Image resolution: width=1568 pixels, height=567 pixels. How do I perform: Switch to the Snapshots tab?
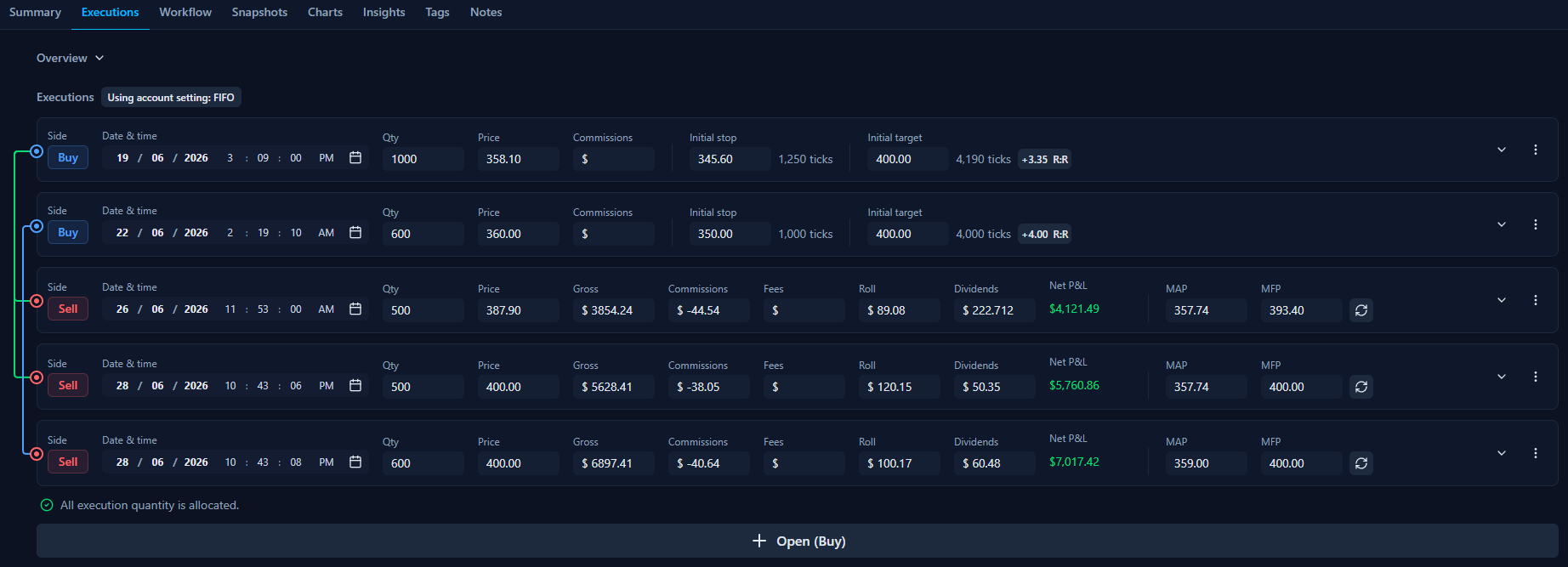click(259, 12)
